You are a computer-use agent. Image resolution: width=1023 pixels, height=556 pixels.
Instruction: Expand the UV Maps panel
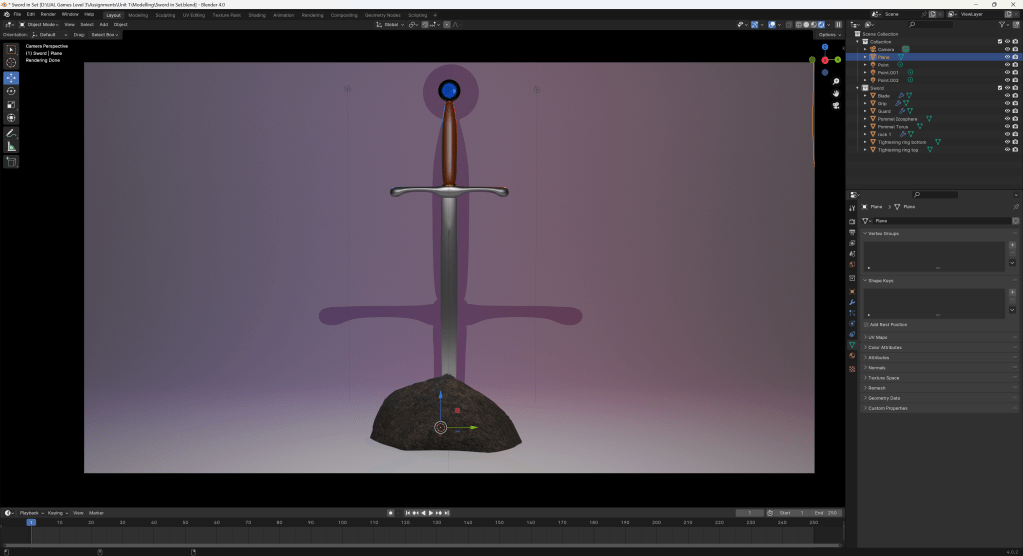click(877, 337)
